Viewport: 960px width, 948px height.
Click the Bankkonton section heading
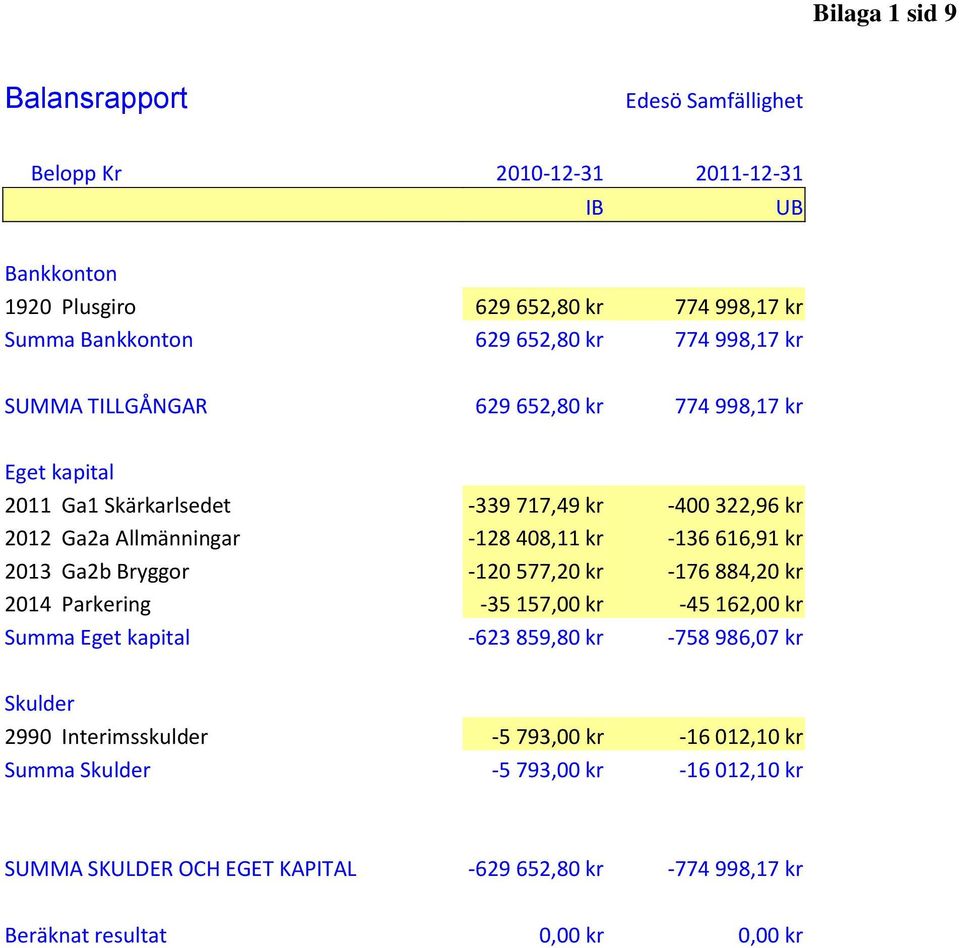[61, 274]
